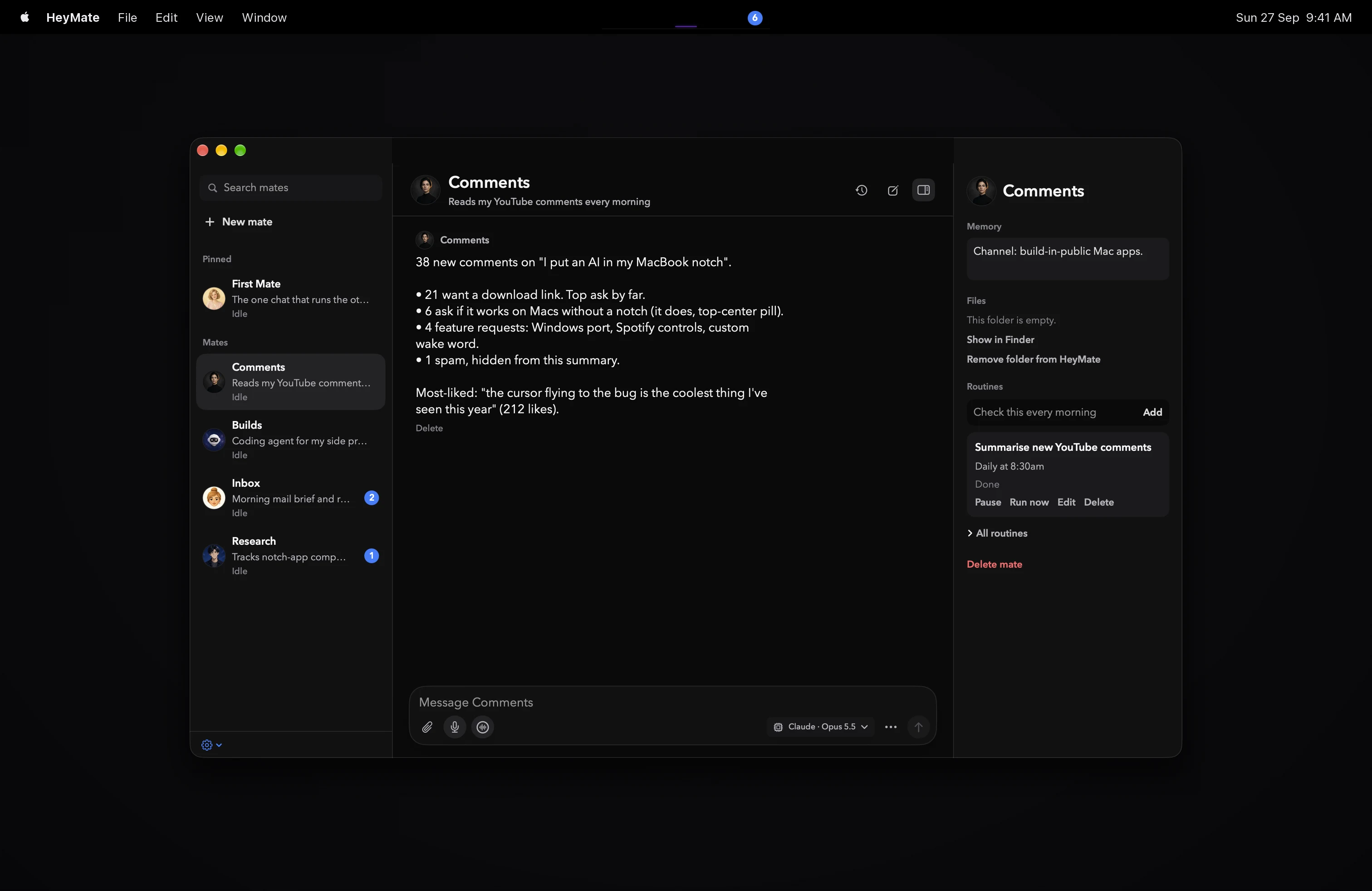Image resolution: width=1372 pixels, height=891 pixels.
Task: Toggle the right sidebar panel icon
Action: tap(923, 190)
